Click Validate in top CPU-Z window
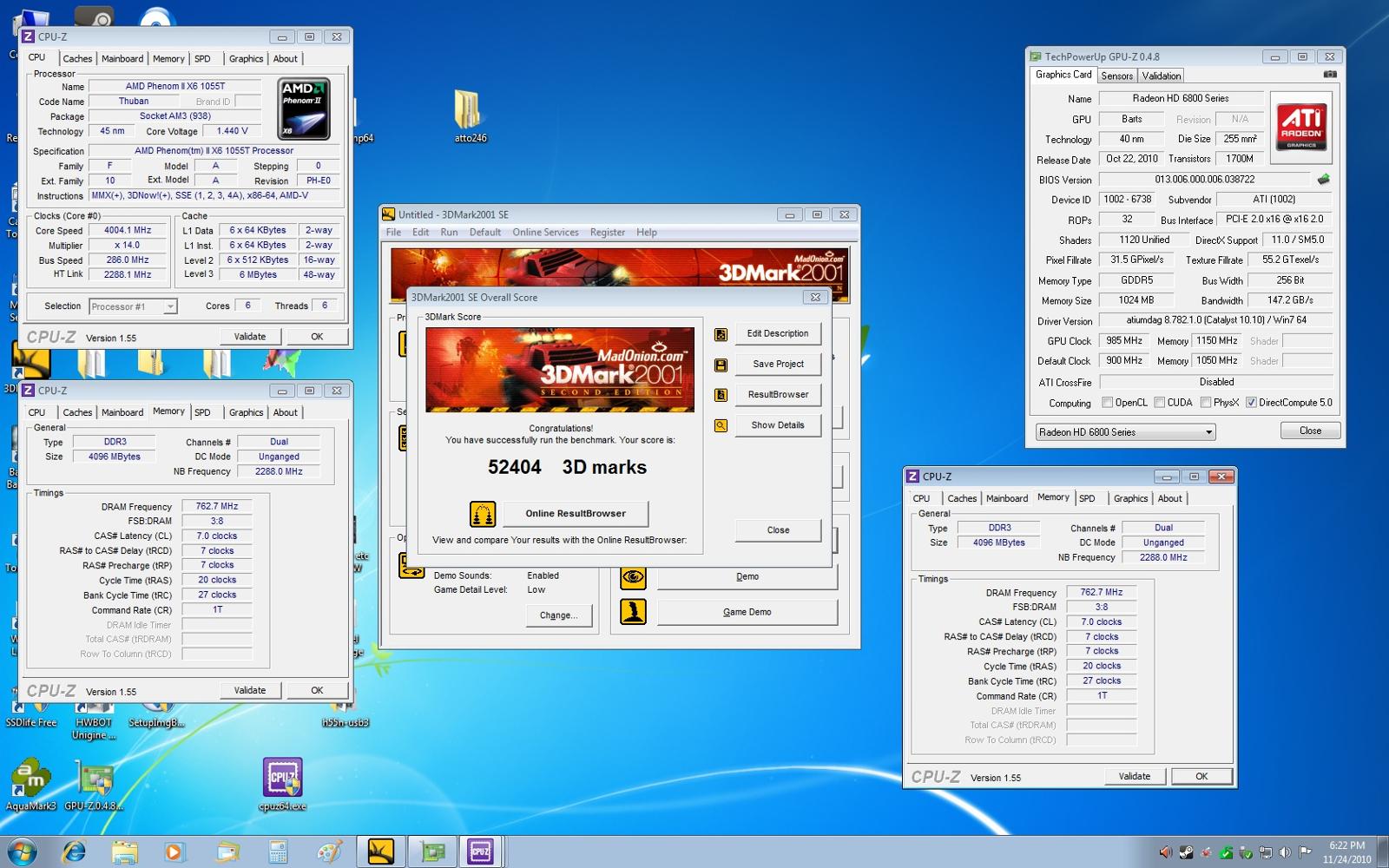This screenshot has width=1389, height=868. [x=250, y=337]
